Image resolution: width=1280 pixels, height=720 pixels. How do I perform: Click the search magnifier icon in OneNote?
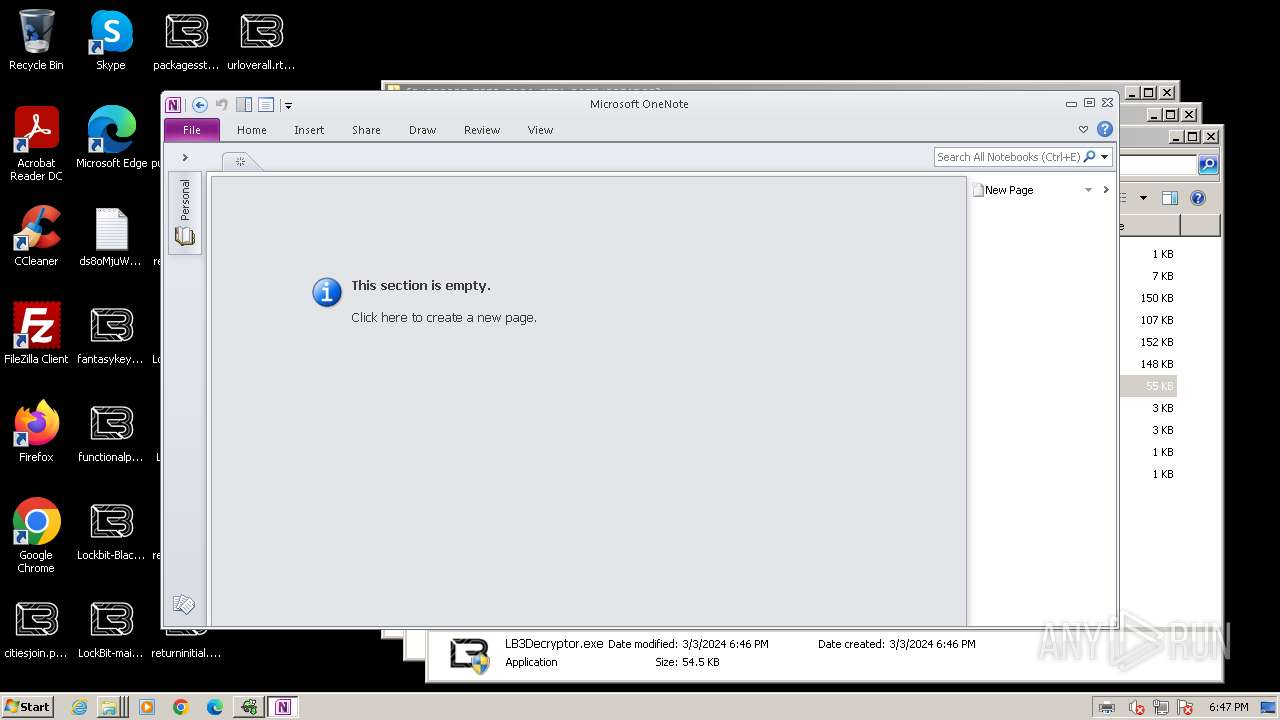tap(1090, 157)
